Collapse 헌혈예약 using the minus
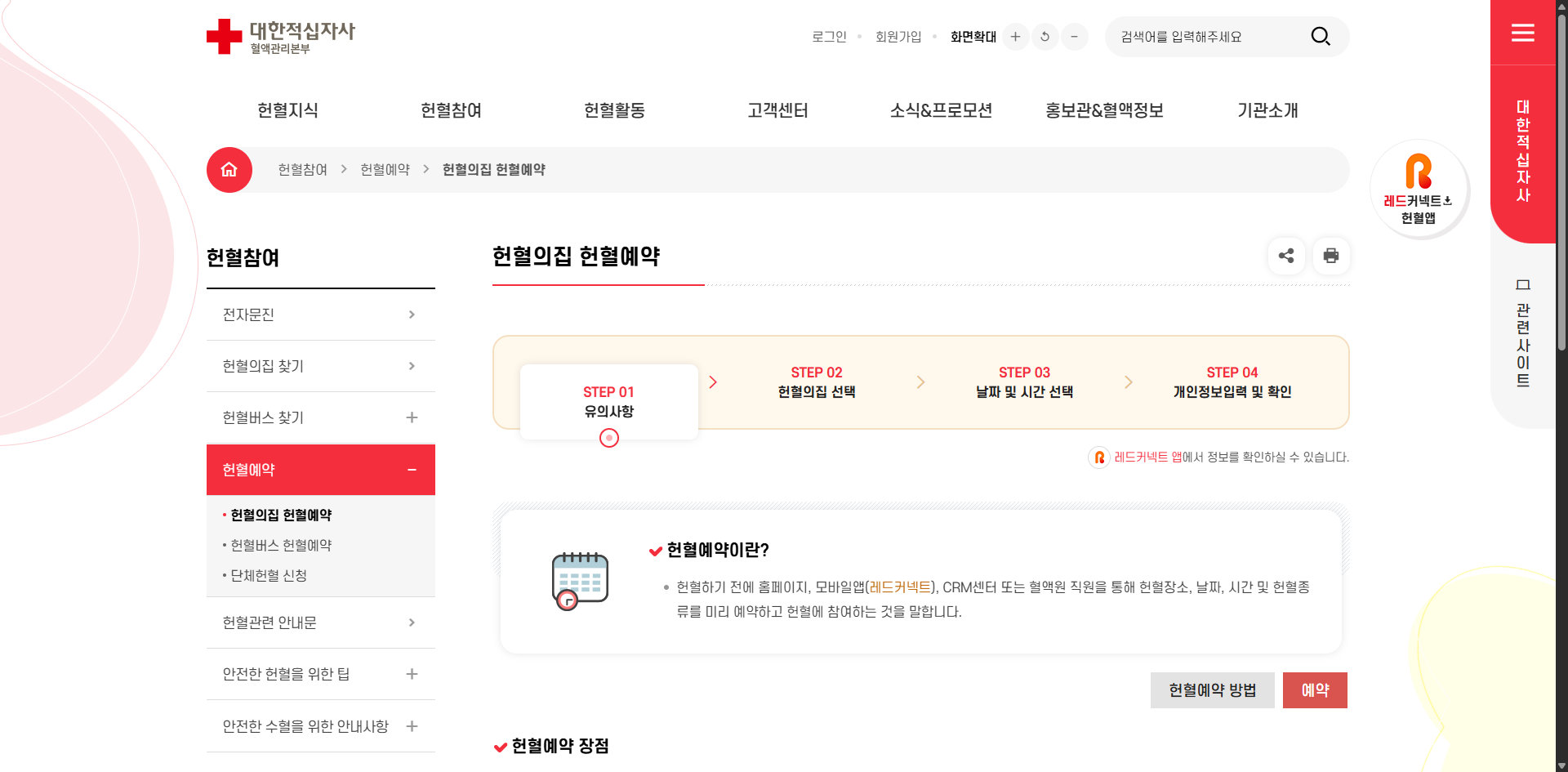Viewport: 1568px width, 772px height. click(412, 470)
